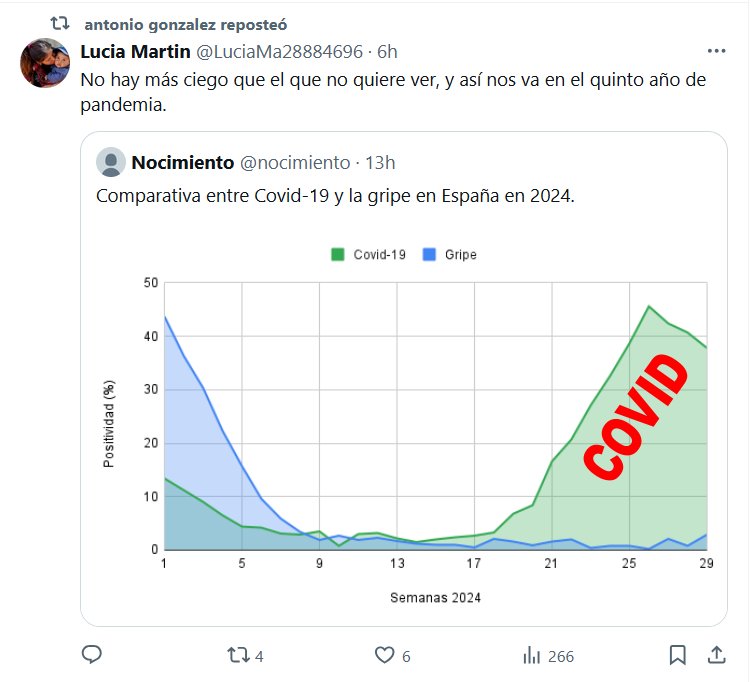Viewport: 750px width, 682px height.
Task: Open the view analytics bar chart icon
Action: point(532,655)
